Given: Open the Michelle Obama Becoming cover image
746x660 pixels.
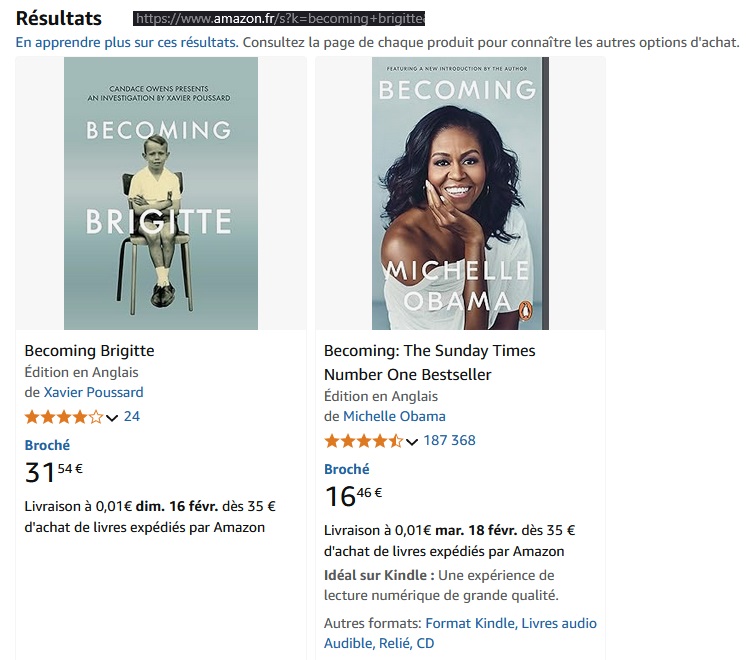Looking at the screenshot, I should point(460,193).
